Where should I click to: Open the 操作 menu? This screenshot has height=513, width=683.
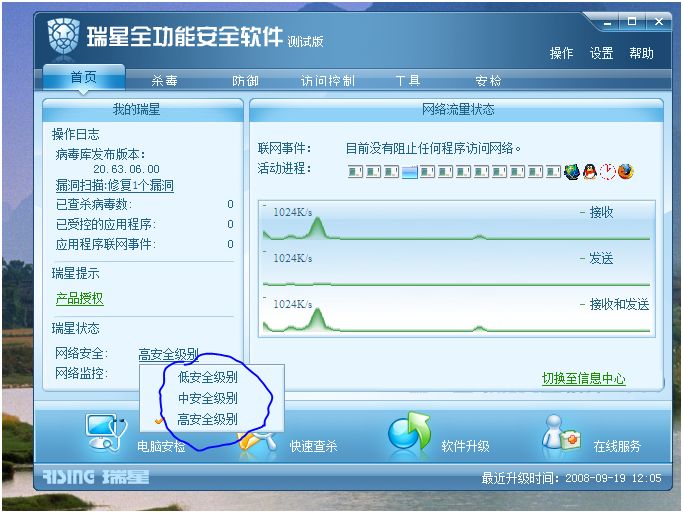[561, 53]
